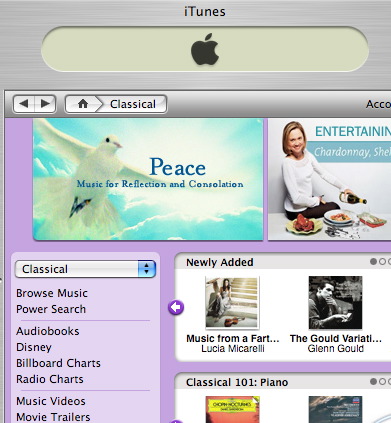Open the Entertaining banner with woman
The height and width of the screenshot is (423, 391).
330,179
